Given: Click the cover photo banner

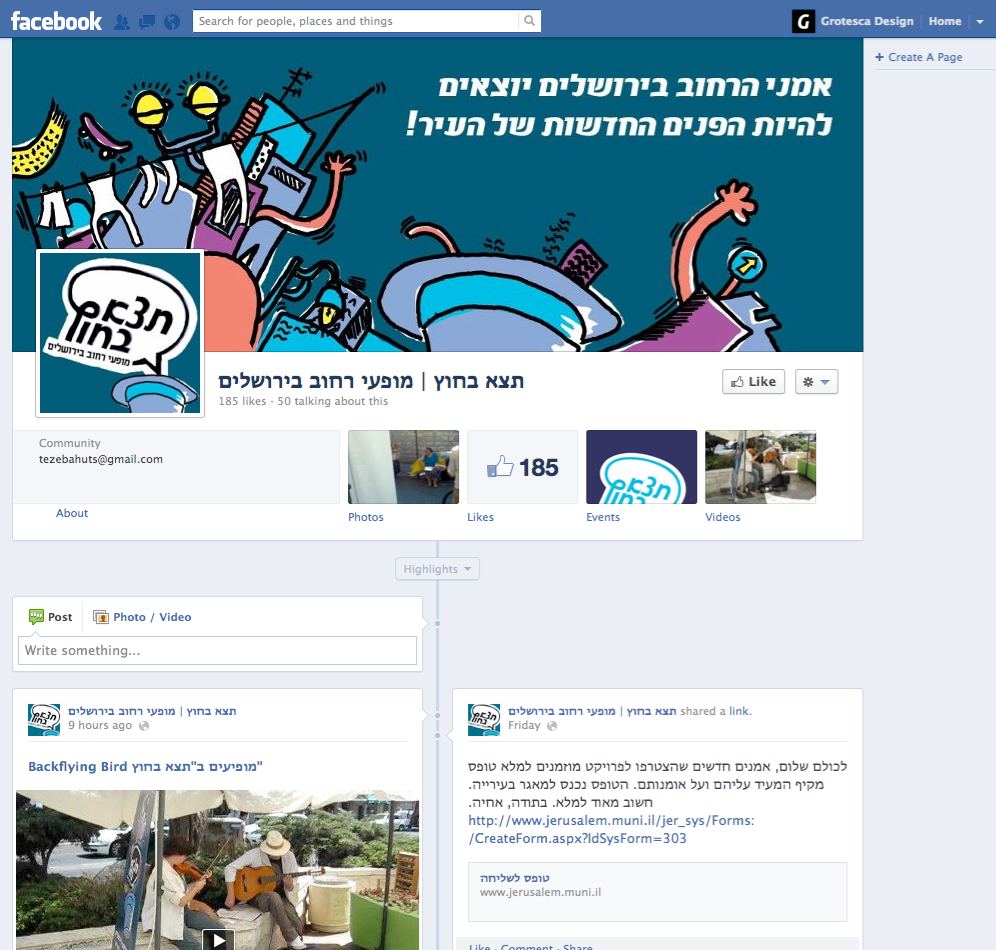Looking at the screenshot, I should tap(437, 195).
